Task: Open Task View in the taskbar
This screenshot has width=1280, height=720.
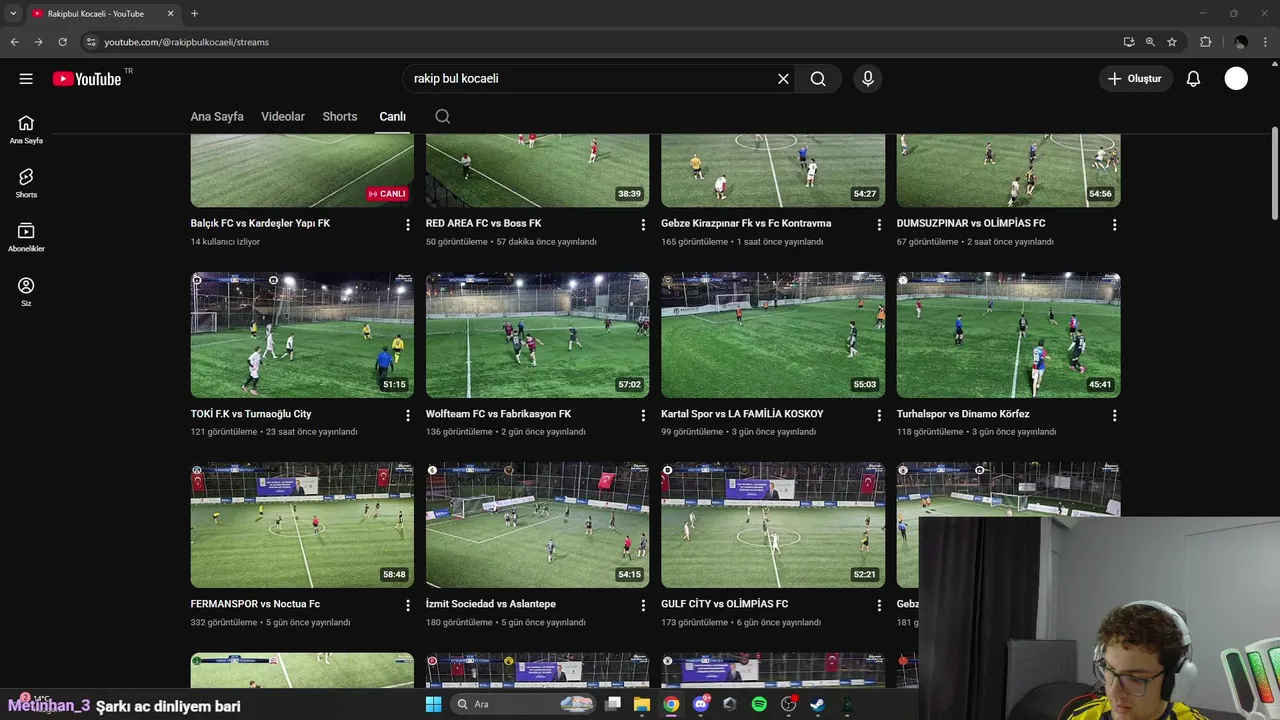Action: (613, 704)
